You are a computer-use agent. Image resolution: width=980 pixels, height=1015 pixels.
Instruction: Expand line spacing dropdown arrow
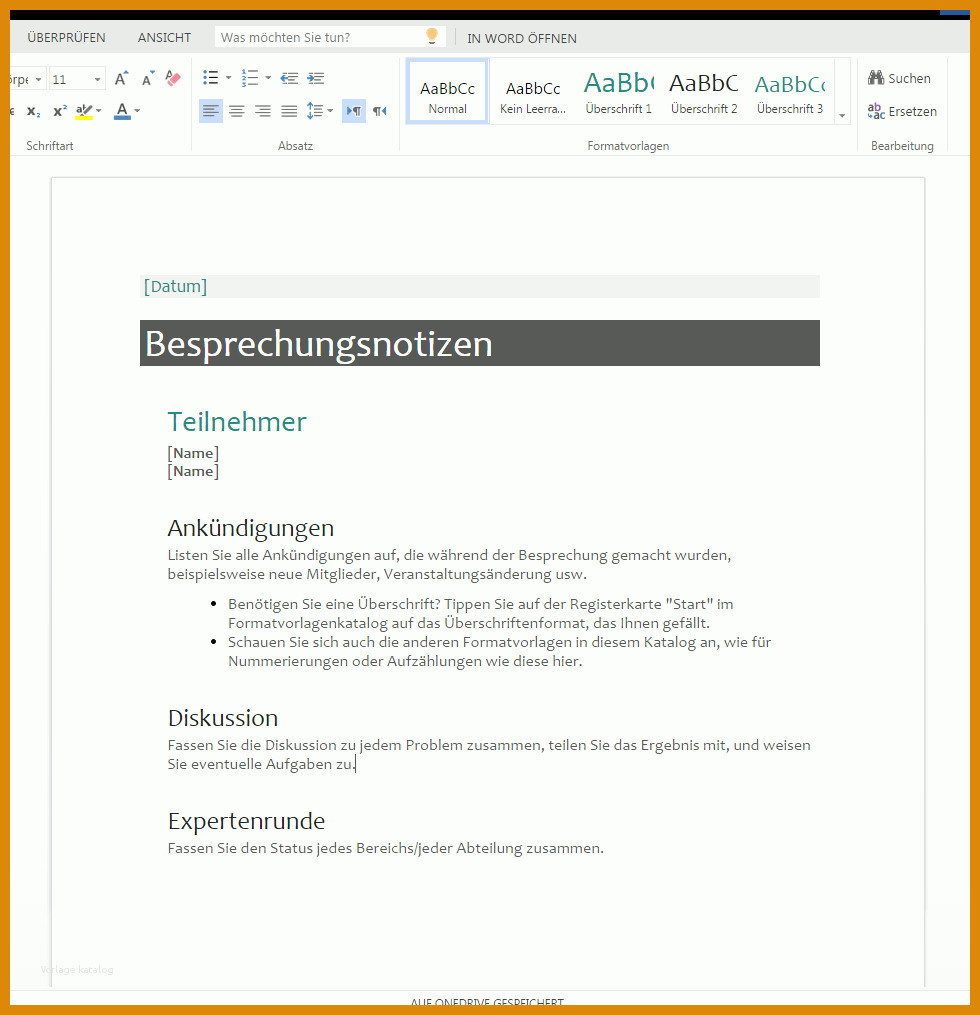tap(330, 111)
